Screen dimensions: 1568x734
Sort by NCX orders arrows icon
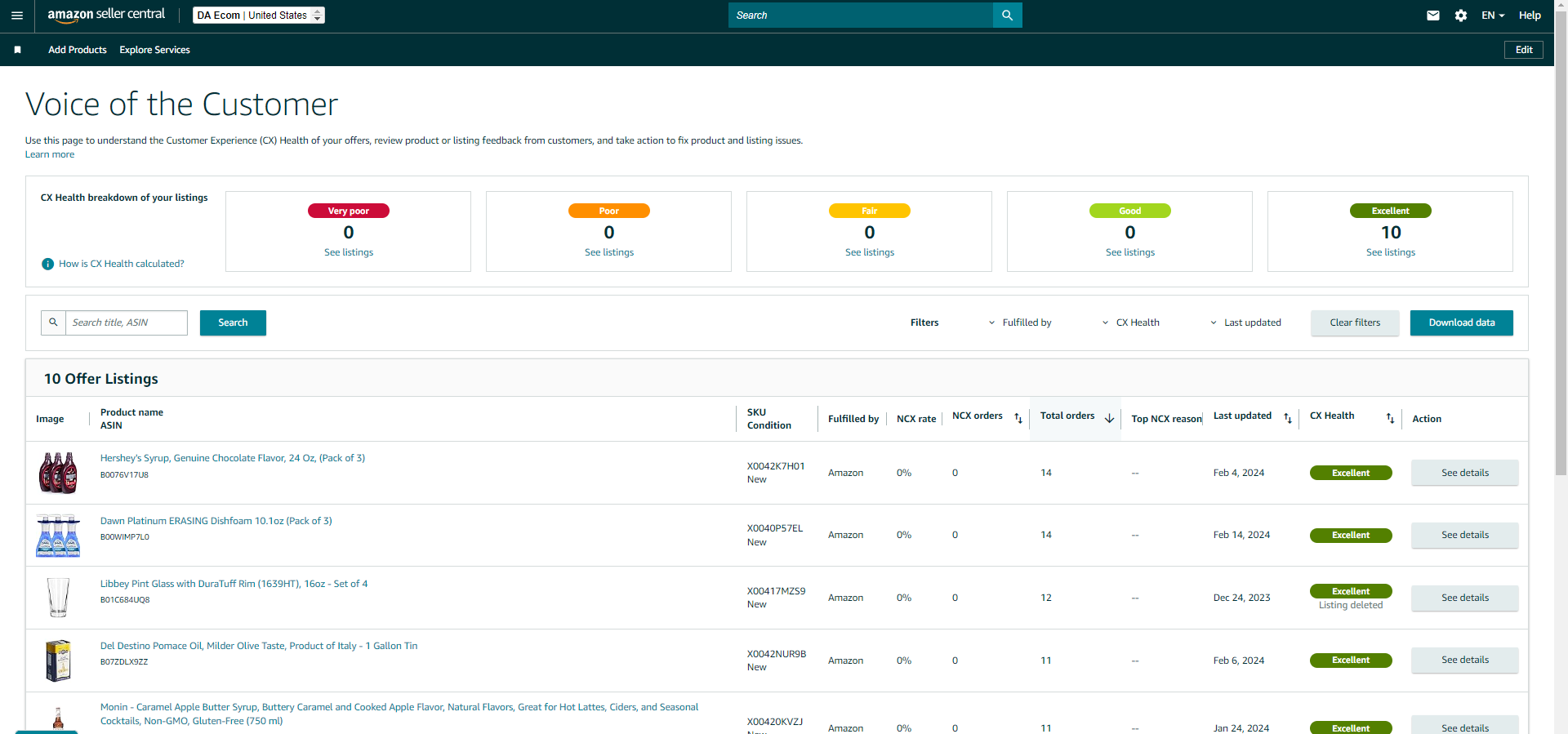(x=1018, y=419)
